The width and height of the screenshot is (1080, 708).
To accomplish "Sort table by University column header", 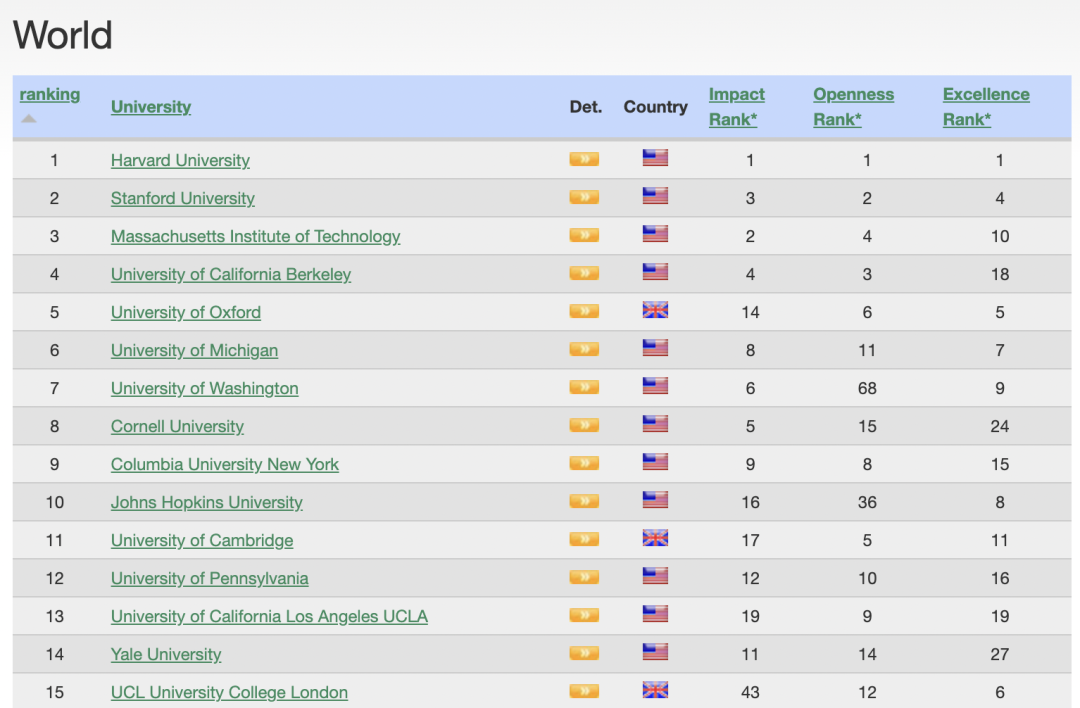I will click(151, 107).
